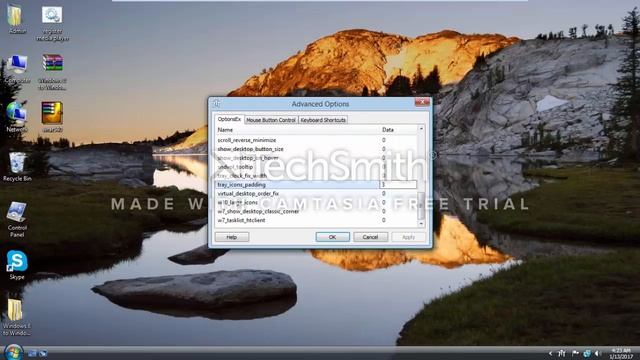Image resolution: width=640 pixels, height=360 pixels.
Task: Select the tray_icons_padding row
Action: [x=316, y=185]
